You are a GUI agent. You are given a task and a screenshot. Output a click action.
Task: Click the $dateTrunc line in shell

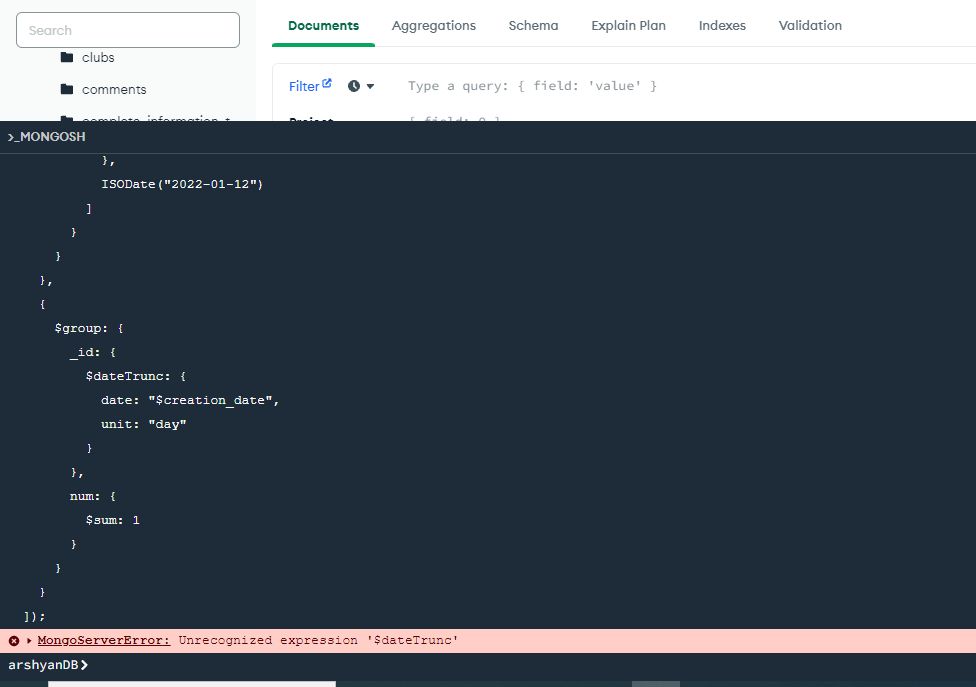pos(136,376)
